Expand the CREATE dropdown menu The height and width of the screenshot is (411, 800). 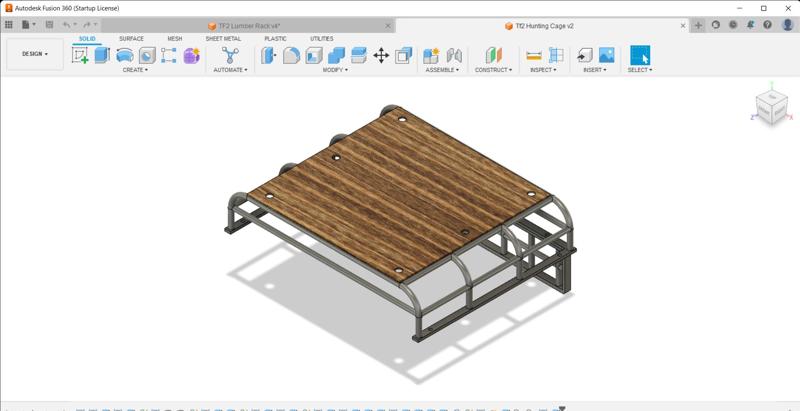pos(135,70)
